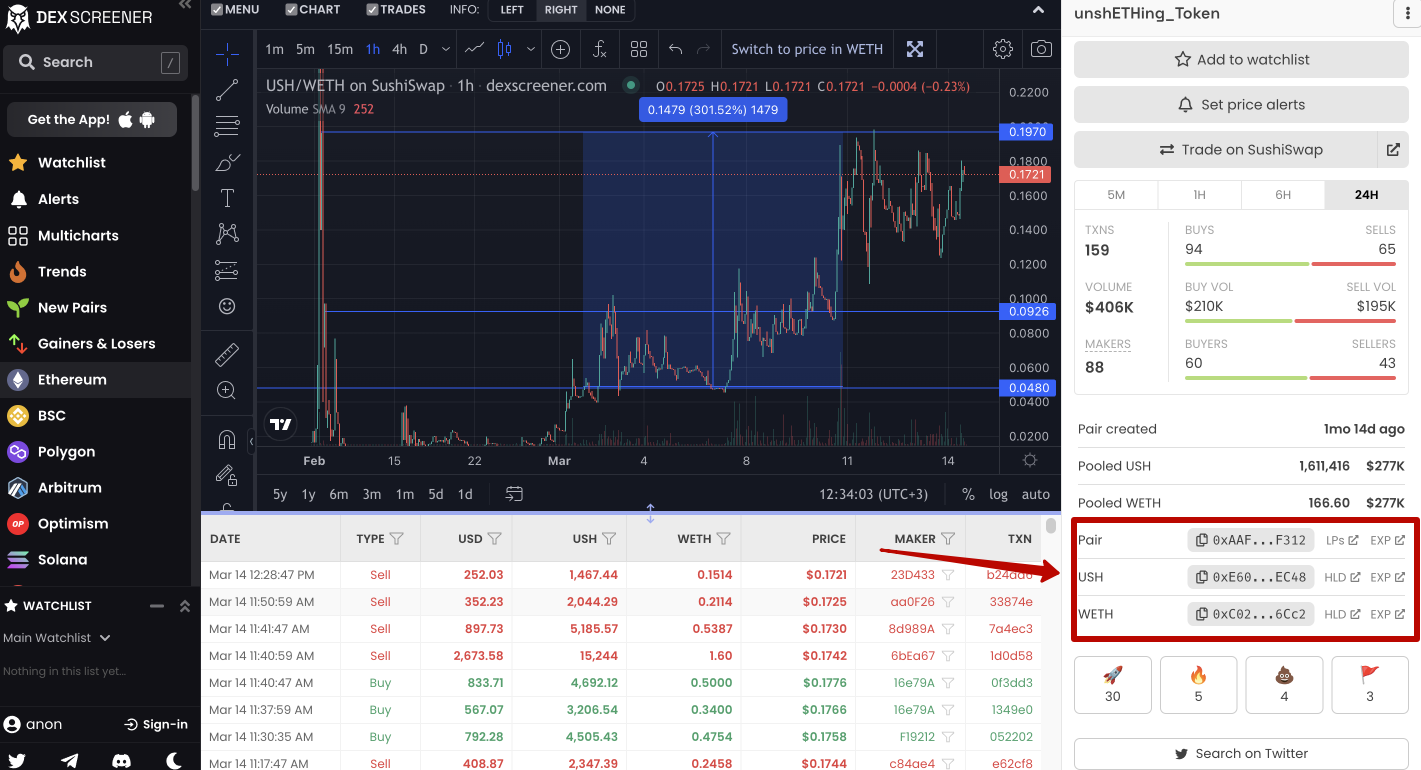The image size is (1421, 770).
Task: Open the Main Watchlist dropdown
Action: (57, 638)
